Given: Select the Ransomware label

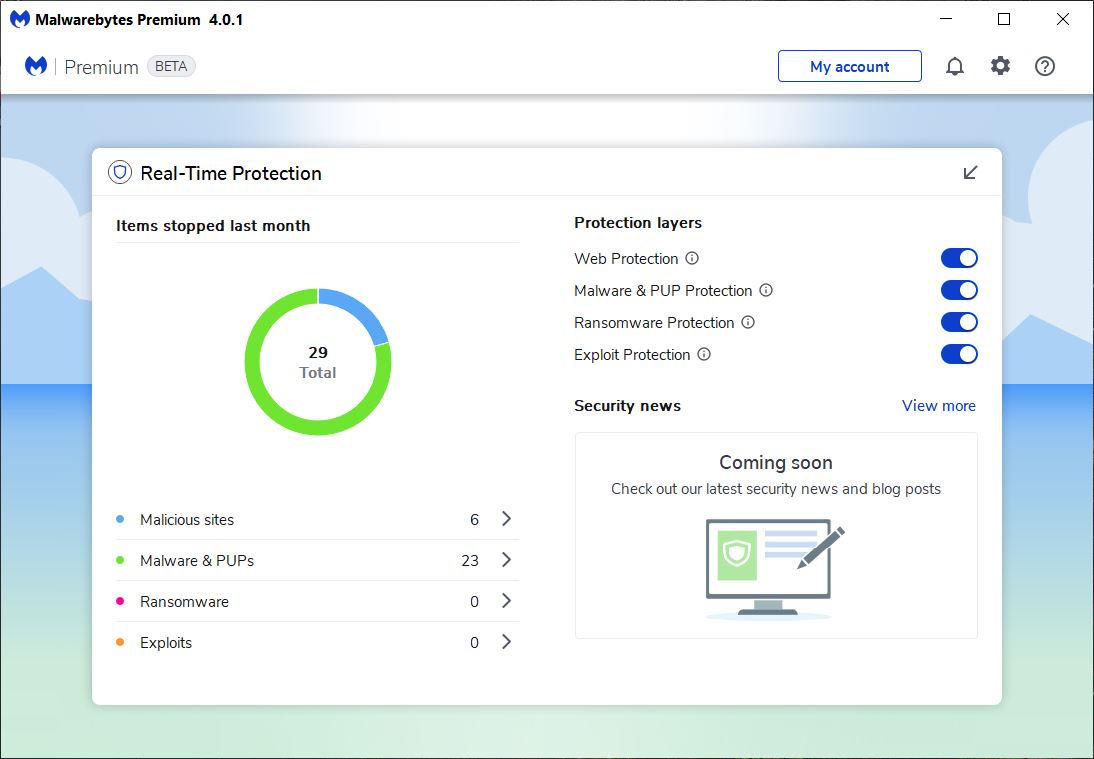Looking at the screenshot, I should [x=184, y=602].
